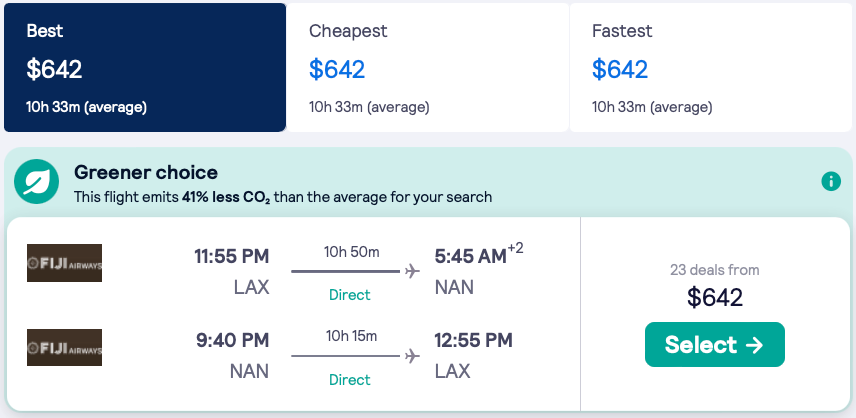Screen dimensions: 856x418
Task: Click the 11:55 PM LAX departure time
Action: coord(232,257)
